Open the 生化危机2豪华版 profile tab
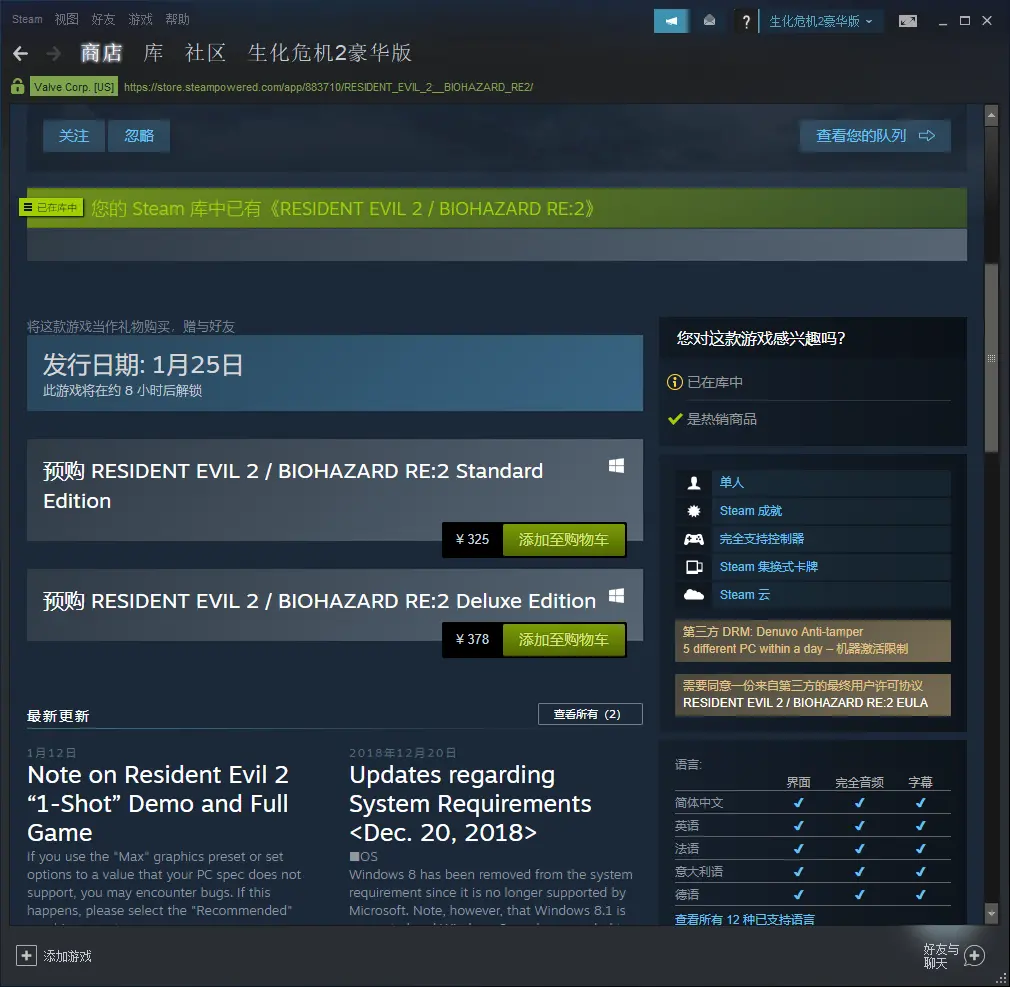This screenshot has height=987, width=1010. (x=330, y=53)
